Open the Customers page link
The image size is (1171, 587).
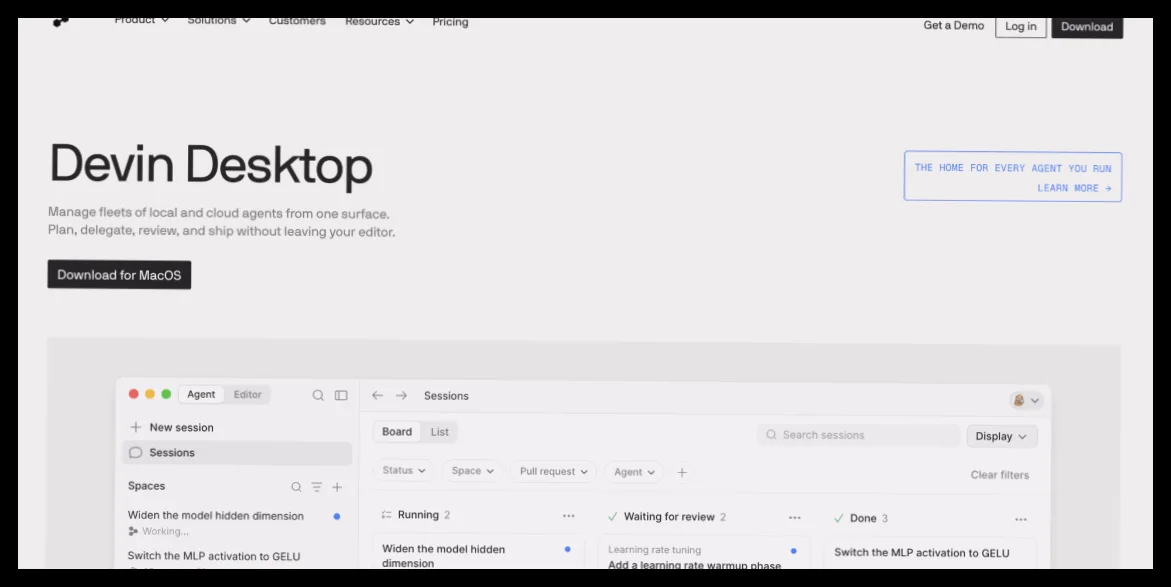297,21
